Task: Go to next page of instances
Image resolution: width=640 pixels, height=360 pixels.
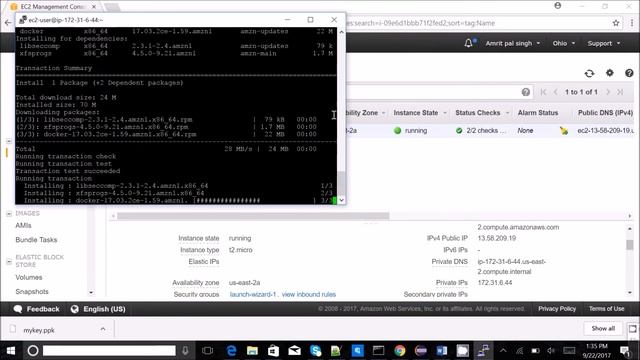Action: (x=608, y=92)
